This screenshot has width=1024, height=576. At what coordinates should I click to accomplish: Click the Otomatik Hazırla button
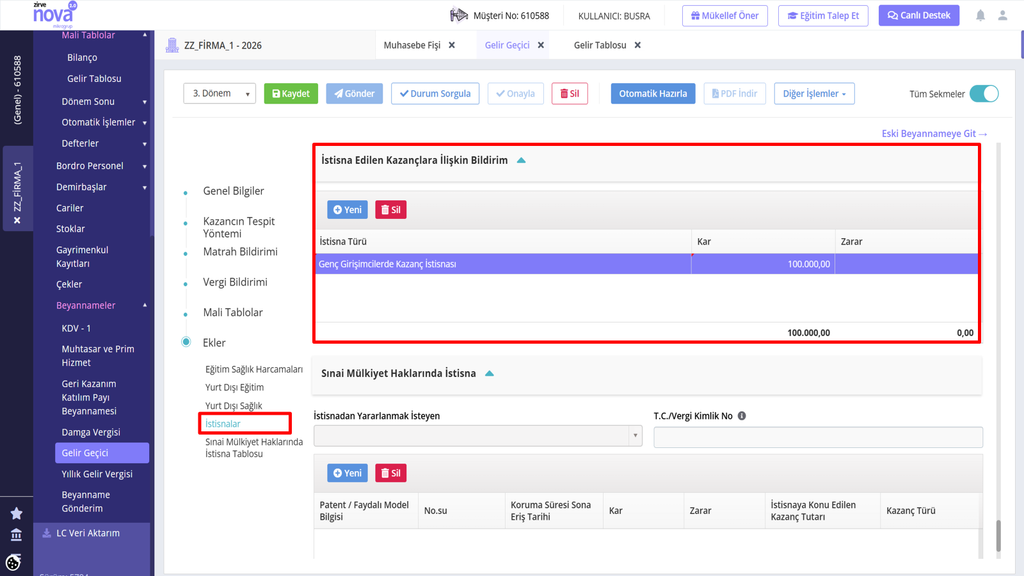653,93
